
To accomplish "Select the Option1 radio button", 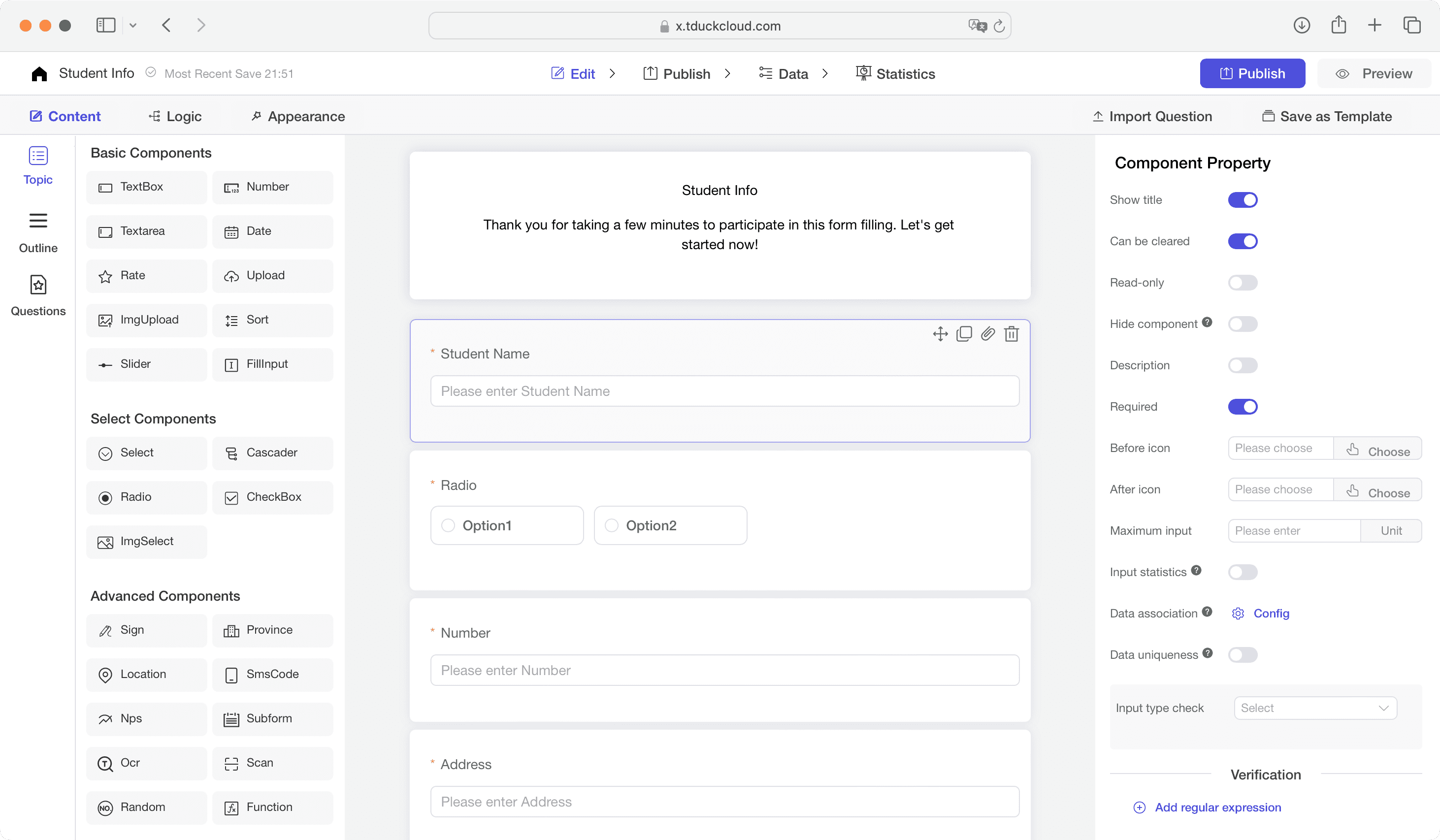I will click(x=448, y=526).
